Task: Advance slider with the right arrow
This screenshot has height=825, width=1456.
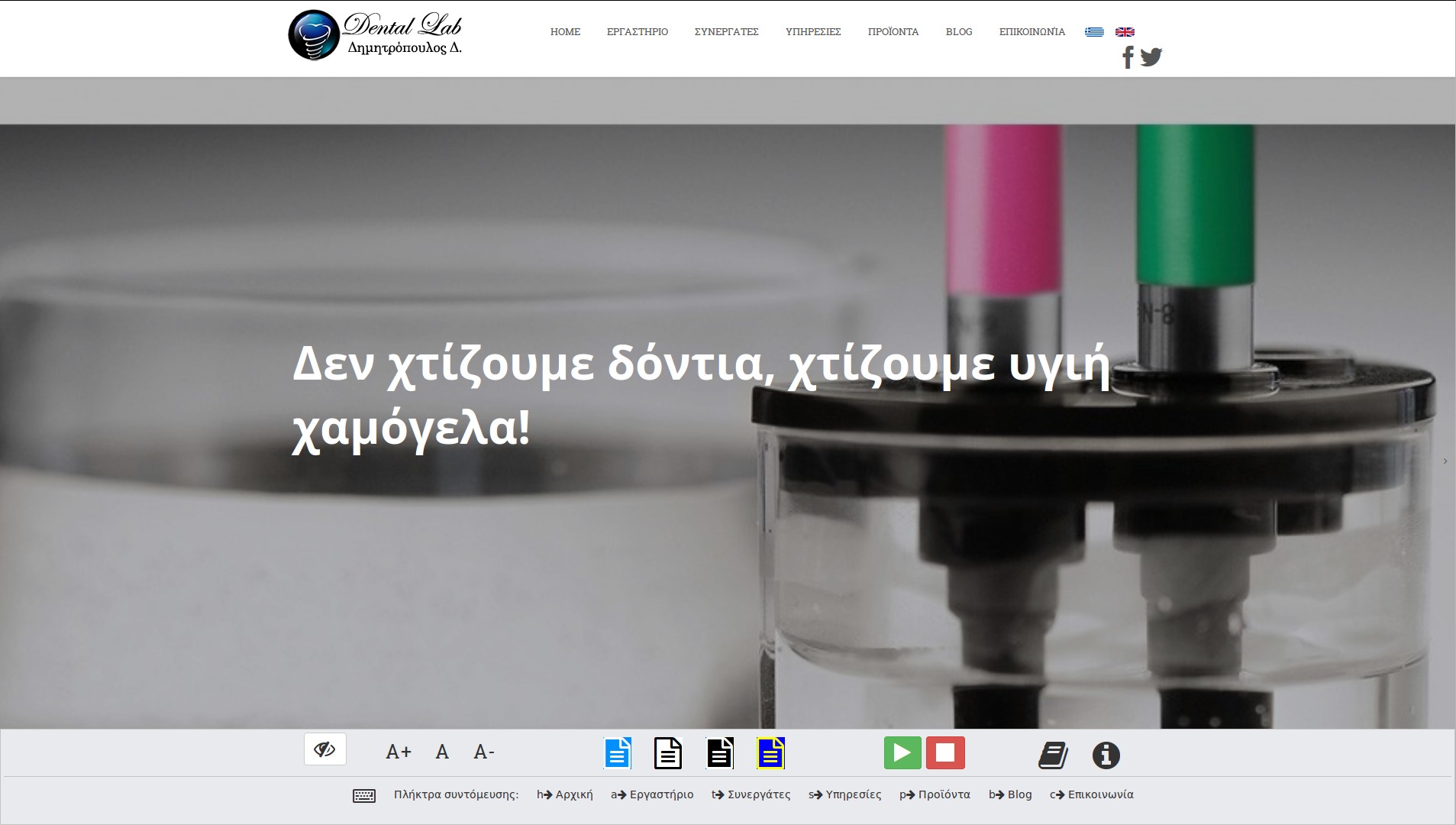Action: point(1445,461)
